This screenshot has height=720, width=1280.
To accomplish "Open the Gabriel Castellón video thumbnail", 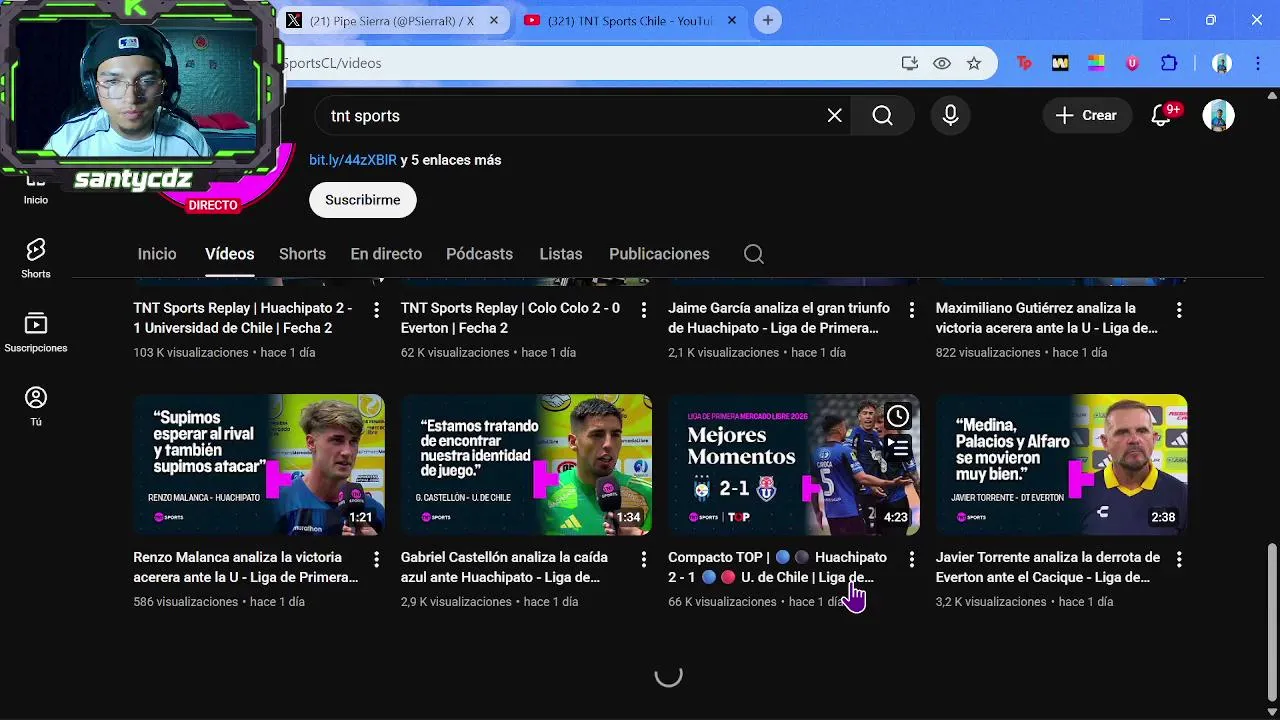I will click(526, 465).
